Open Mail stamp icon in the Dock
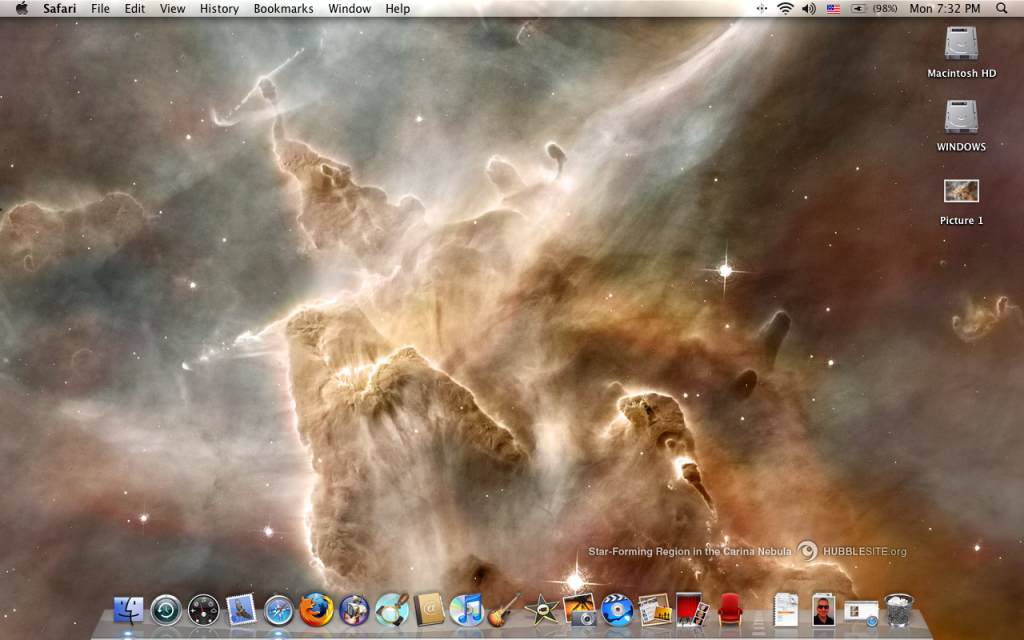 (x=241, y=610)
